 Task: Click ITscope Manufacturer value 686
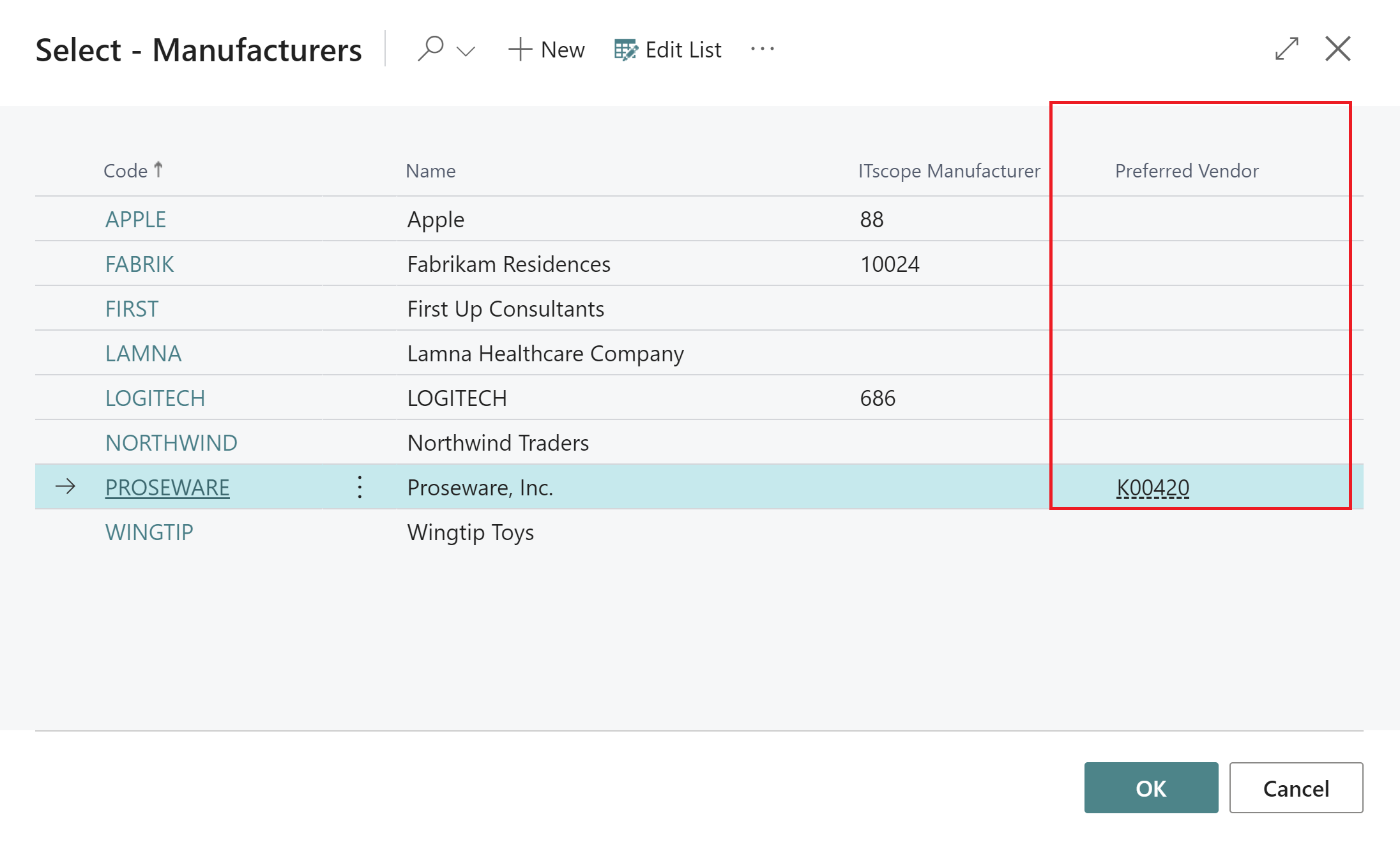878,398
